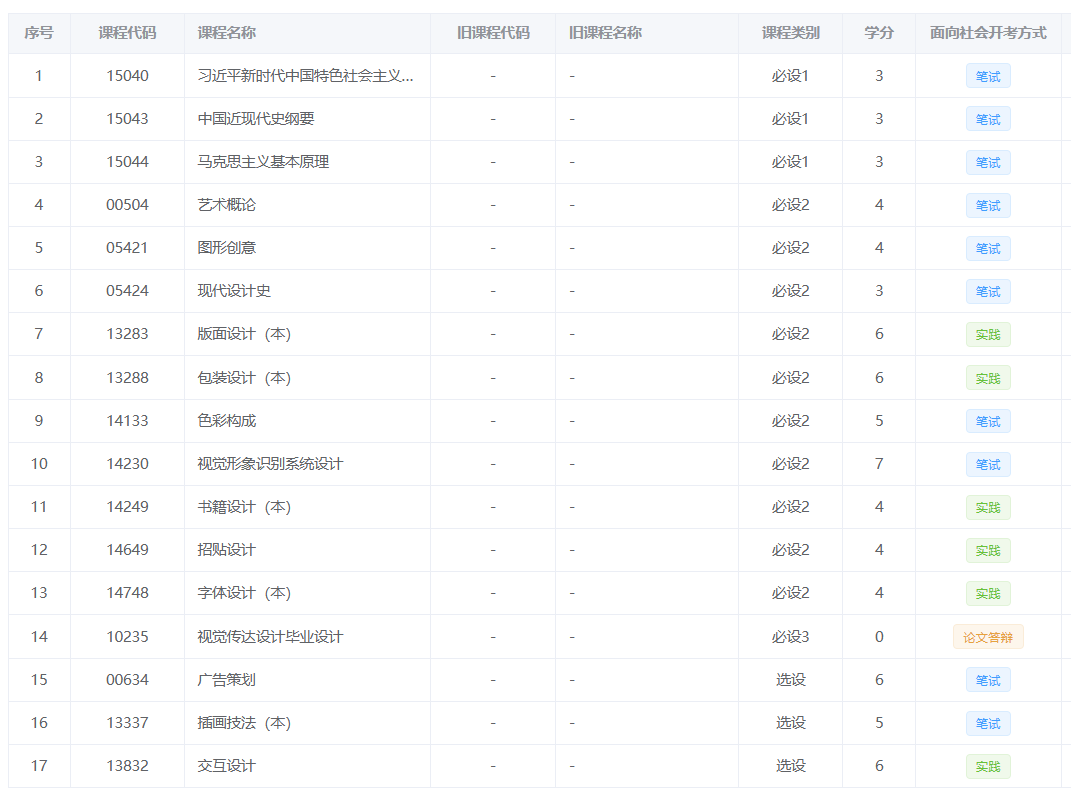This screenshot has width=1071, height=798.
Task: Click the 实践 tag for 交互设计
Action: 988,767
